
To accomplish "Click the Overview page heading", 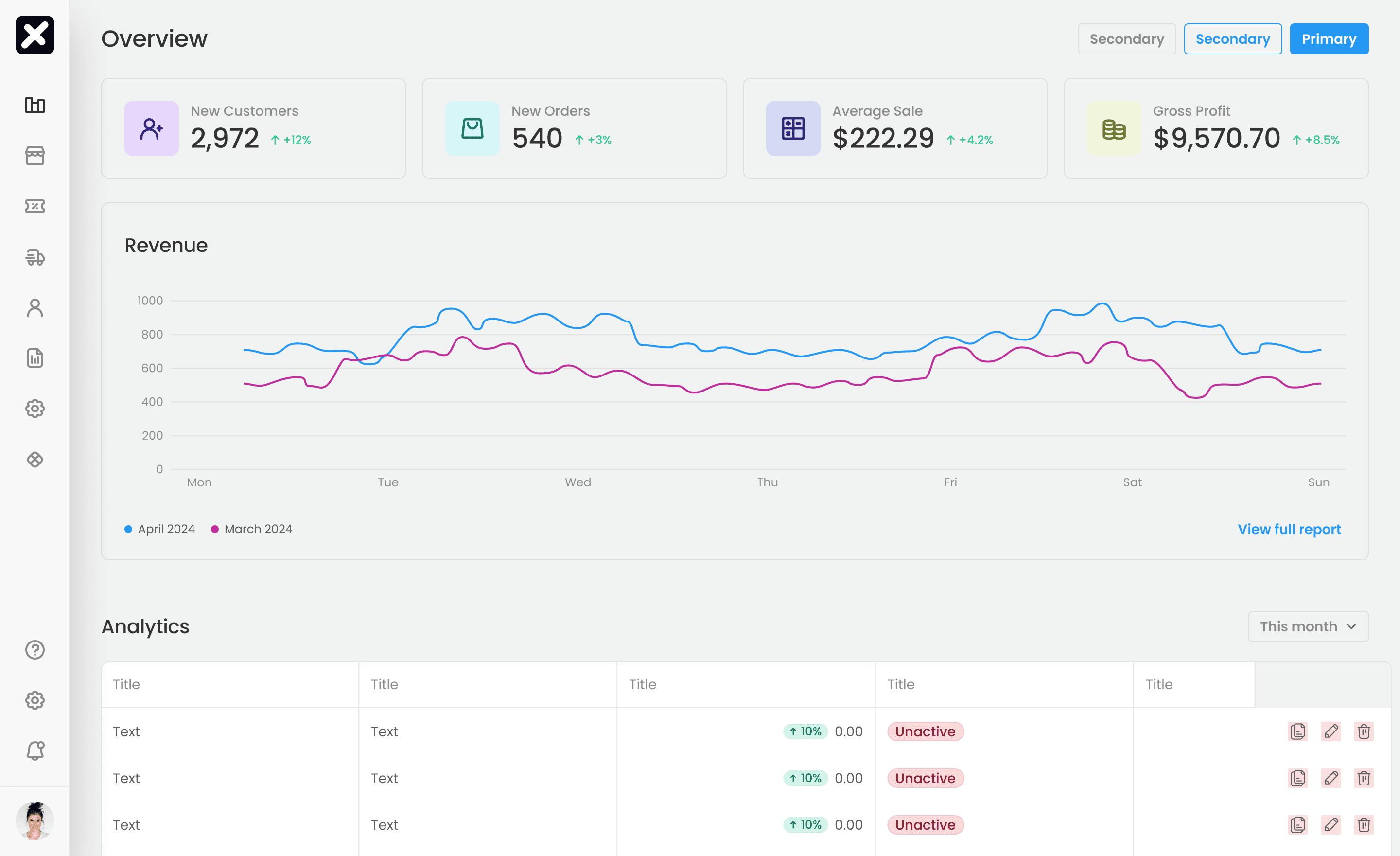I will 155,38.
